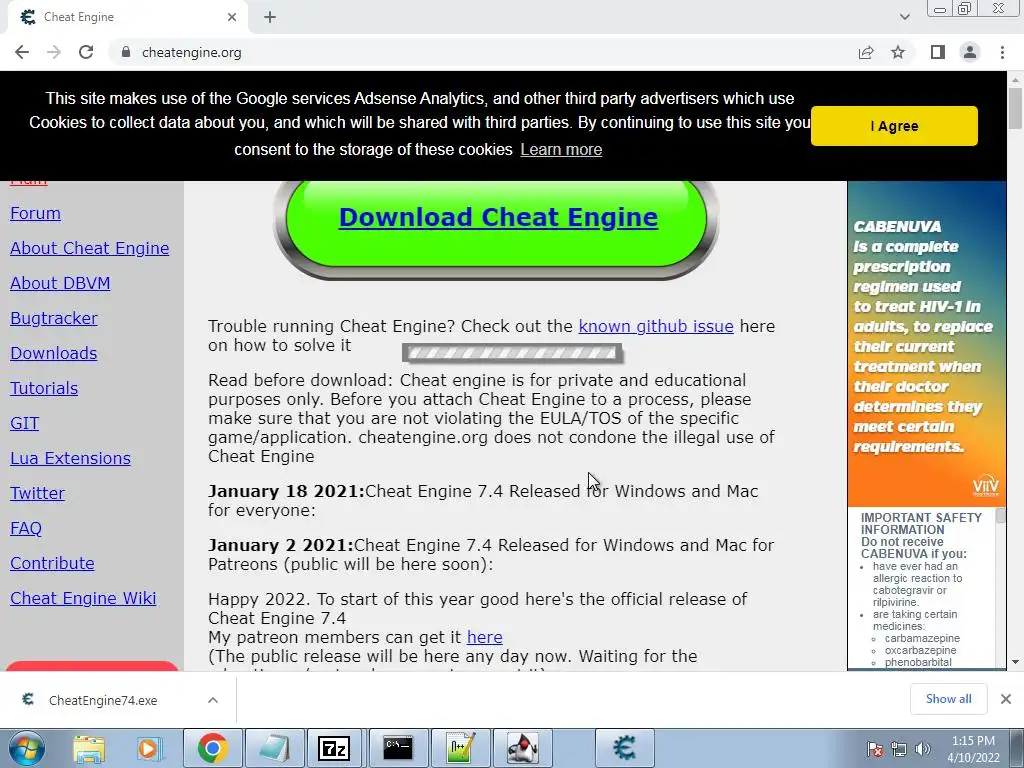1024x768 pixels.
Task: Open downloaded CheatEngine74.exe file
Action: [103, 701]
